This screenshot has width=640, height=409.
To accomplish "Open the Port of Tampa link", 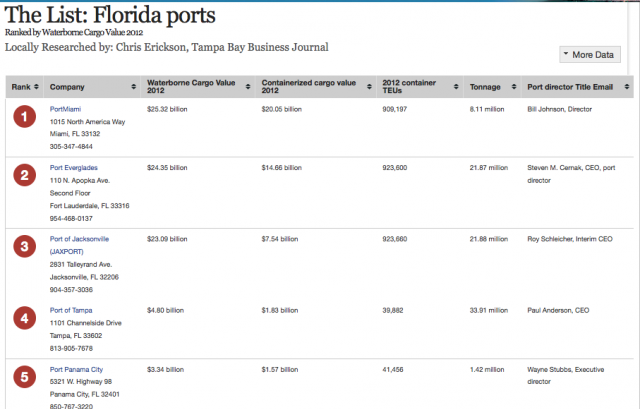I will click(x=72, y=311).
